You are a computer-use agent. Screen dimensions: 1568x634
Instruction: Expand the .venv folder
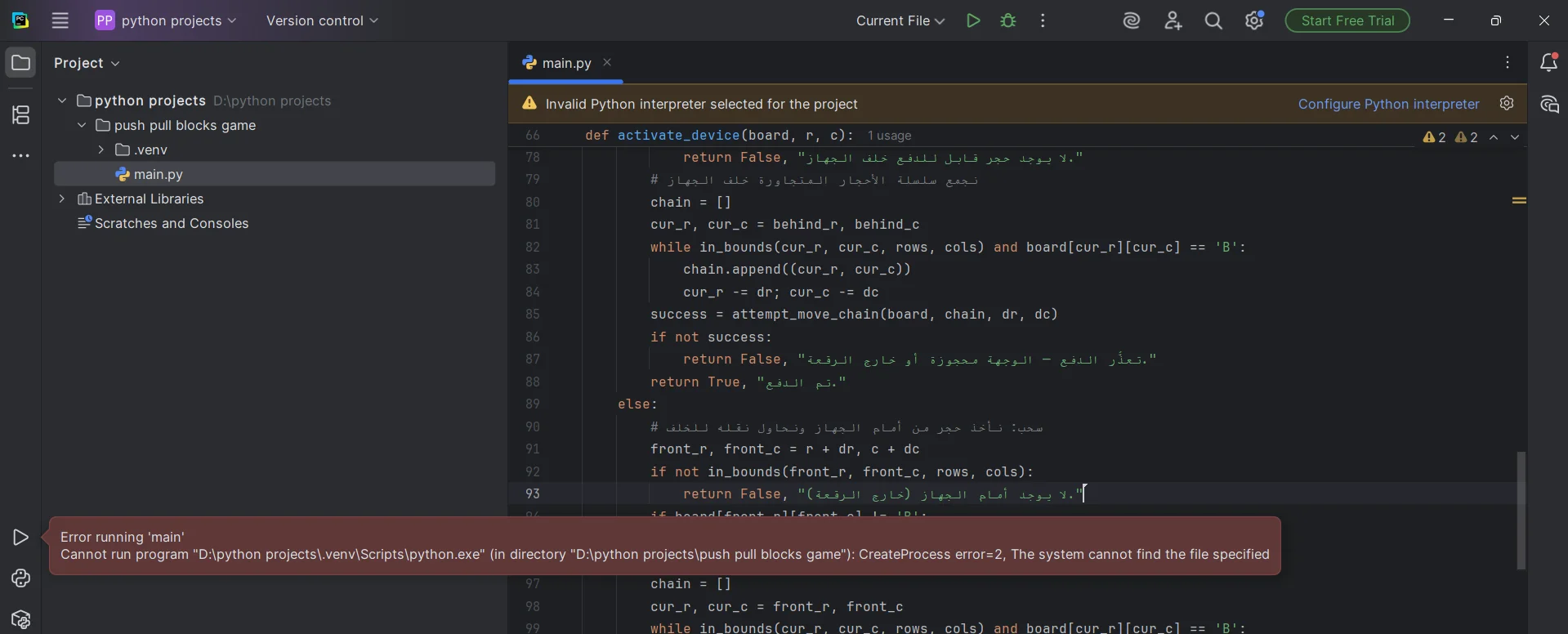coord(101,150)
